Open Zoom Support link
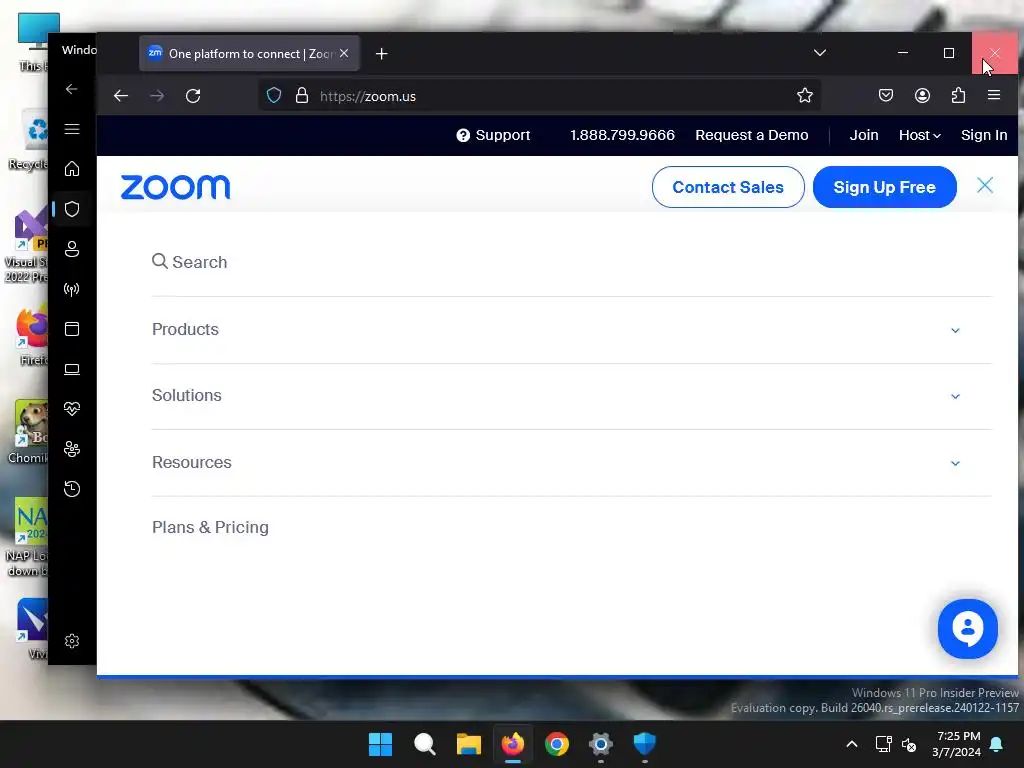 493,135
